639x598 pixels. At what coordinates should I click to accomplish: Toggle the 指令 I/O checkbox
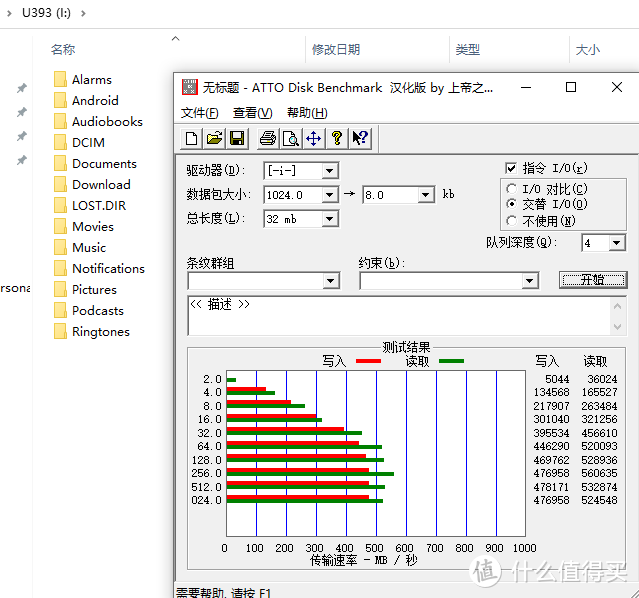[x=512, y=168]
